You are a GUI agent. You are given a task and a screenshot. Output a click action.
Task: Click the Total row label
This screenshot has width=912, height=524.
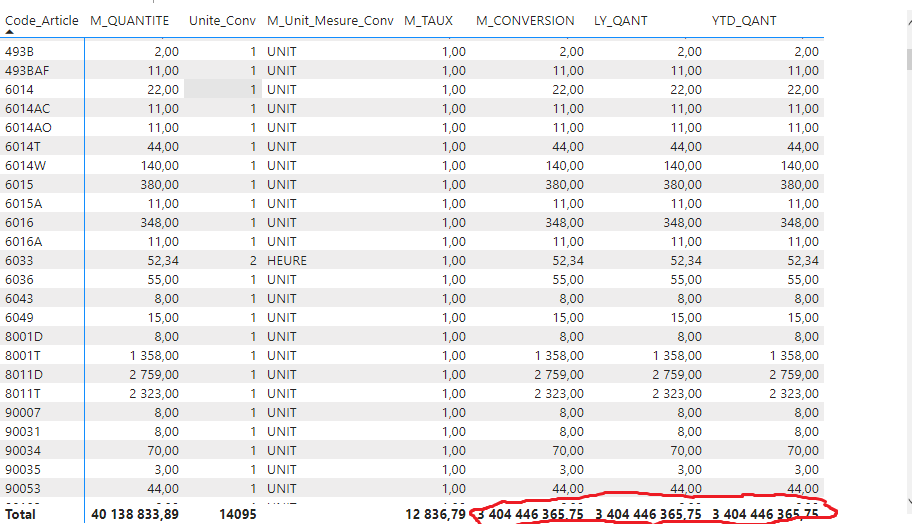click(20, 514)
